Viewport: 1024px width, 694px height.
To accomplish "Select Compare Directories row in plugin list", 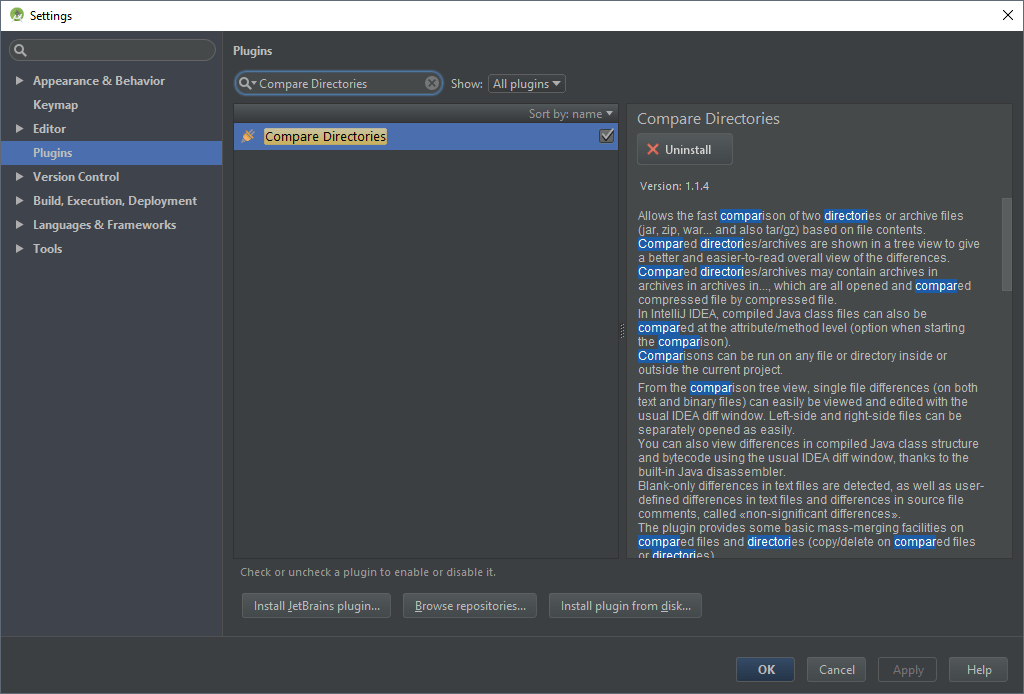I will tap(426, 136).
